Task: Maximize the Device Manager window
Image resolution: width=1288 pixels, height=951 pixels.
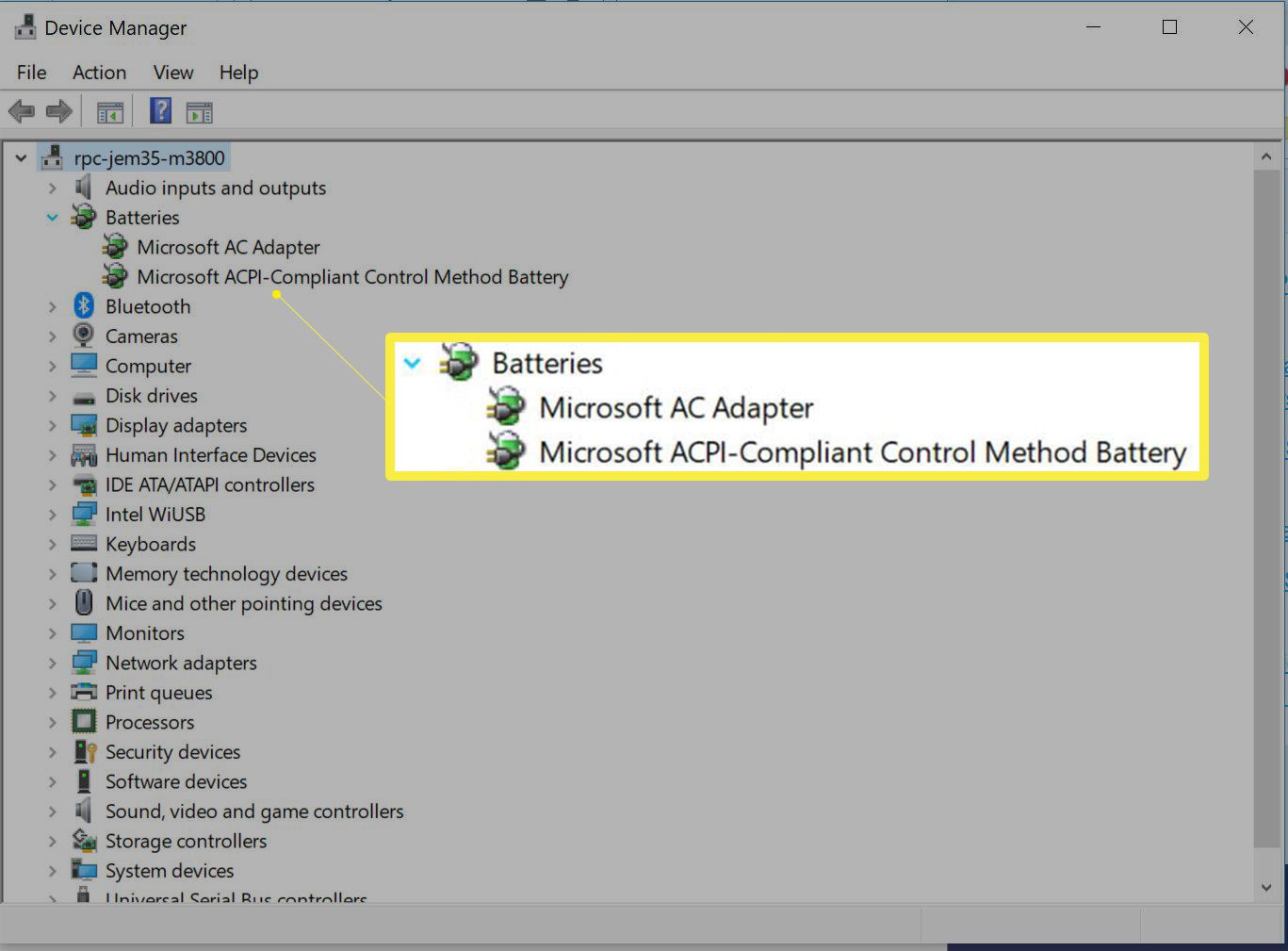Action: (1169, 27)
